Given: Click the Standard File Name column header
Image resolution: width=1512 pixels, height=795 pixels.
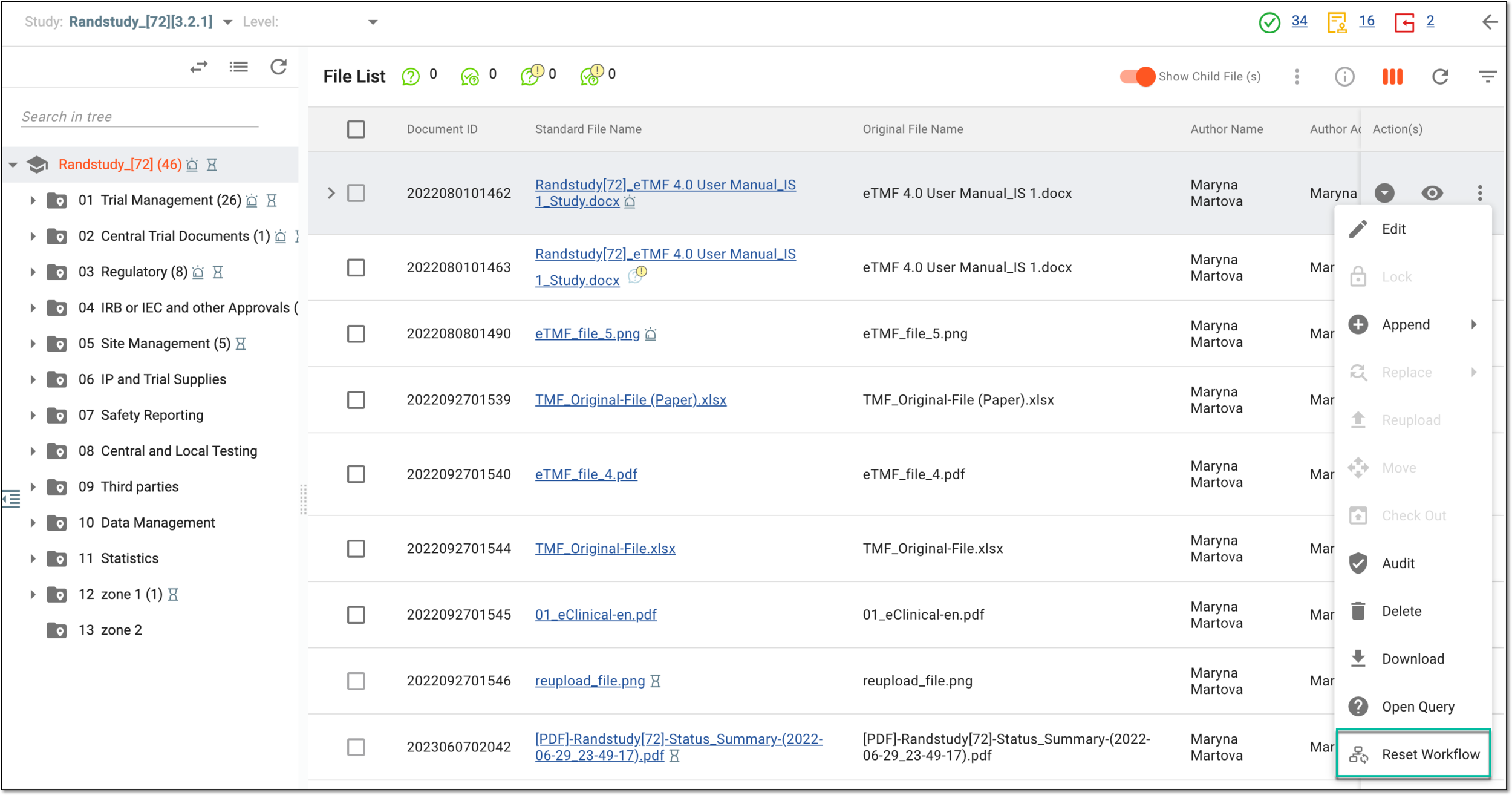Looking at the screenshot, I should tap(588, 129).
